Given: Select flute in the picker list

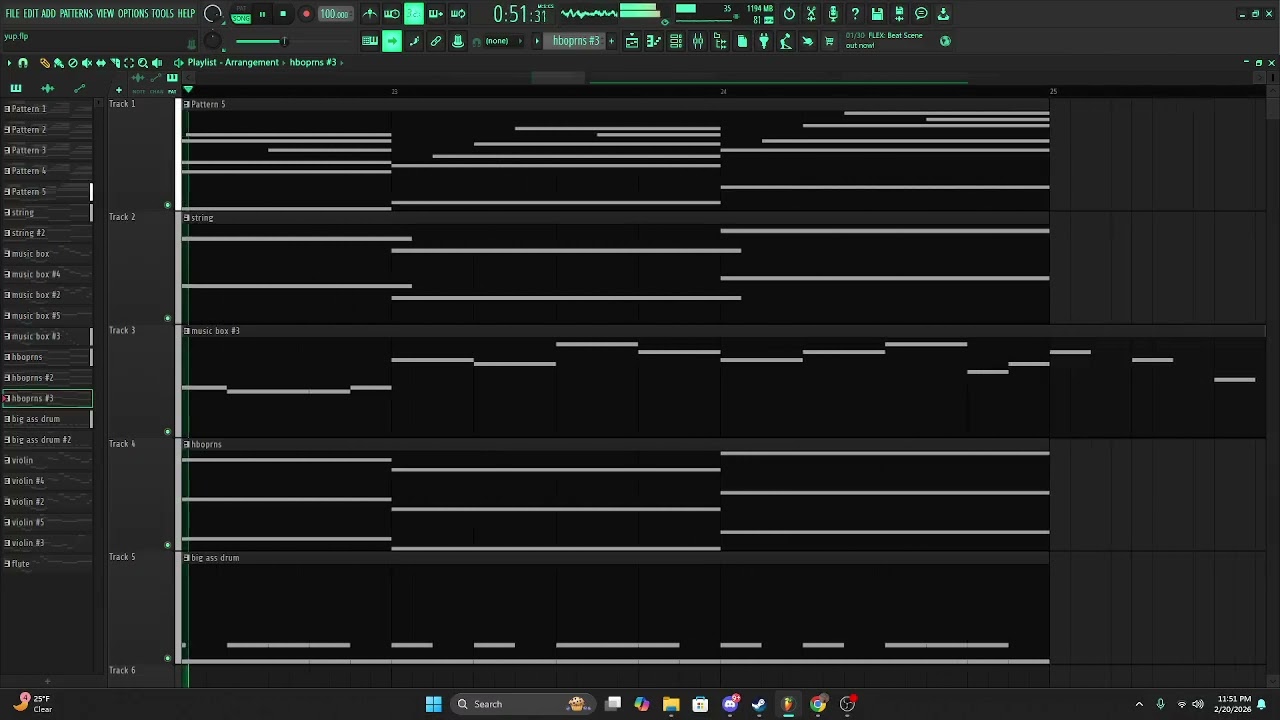Looking at the screenshot, I should 47,564.
